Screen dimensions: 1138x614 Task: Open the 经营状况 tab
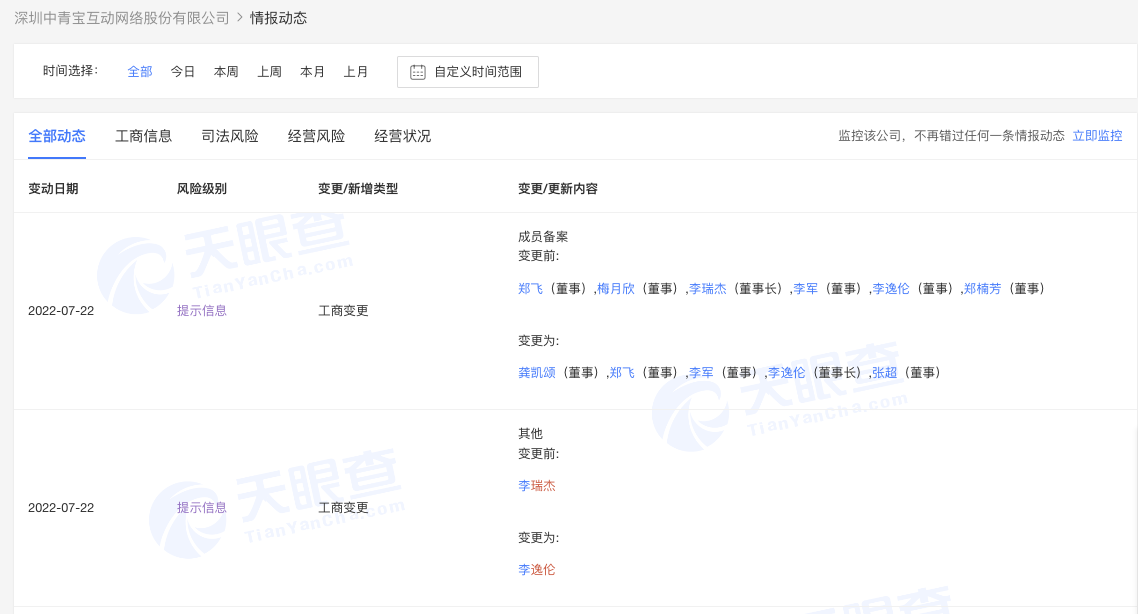click(403, 136)
